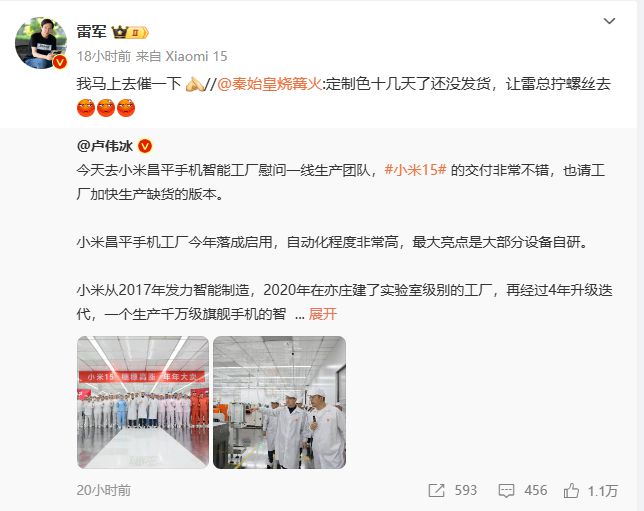Expand full post text with 展开
644x511 pixels.
click(322, 314)
